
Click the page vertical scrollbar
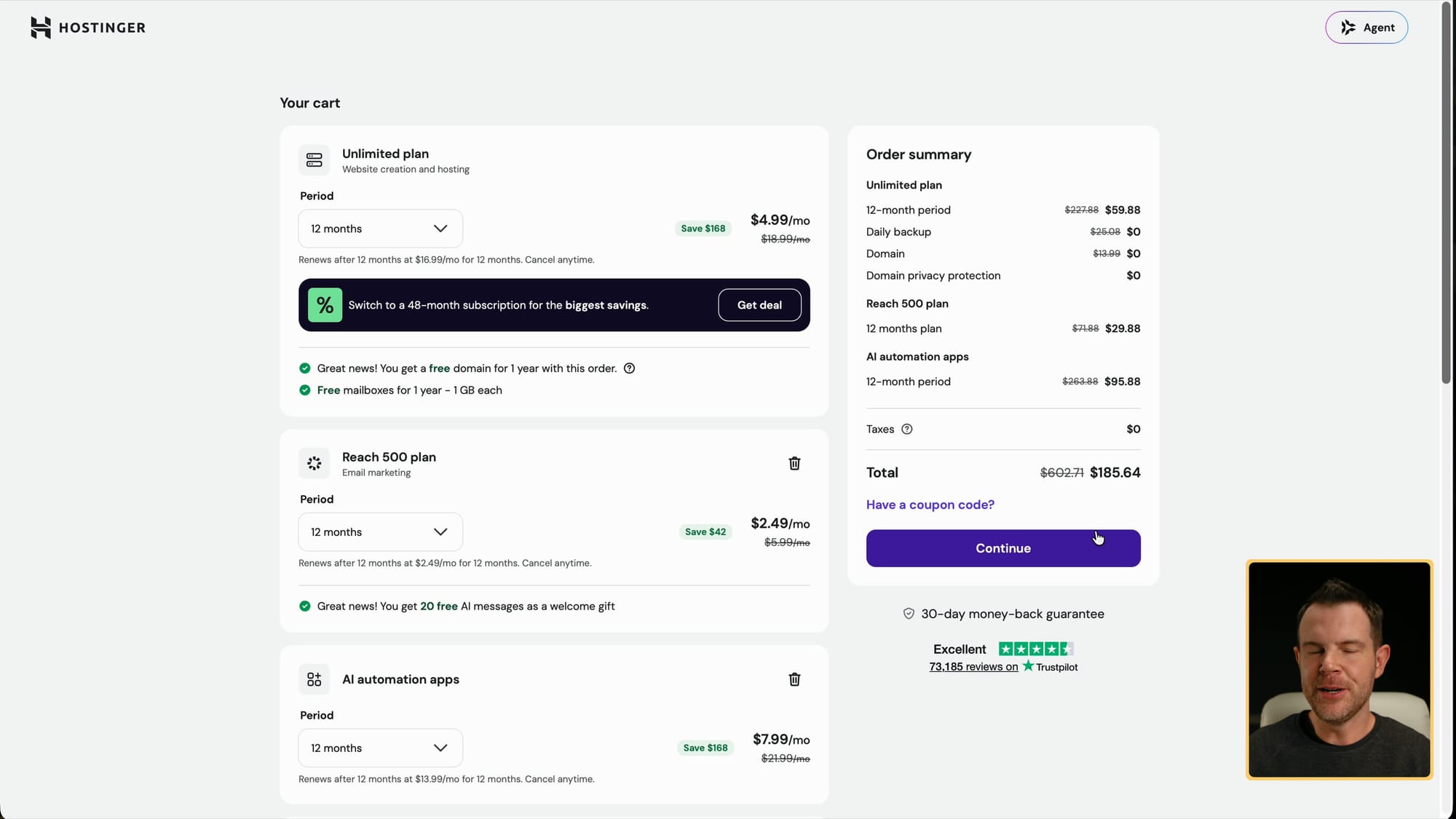point(1447,193)
